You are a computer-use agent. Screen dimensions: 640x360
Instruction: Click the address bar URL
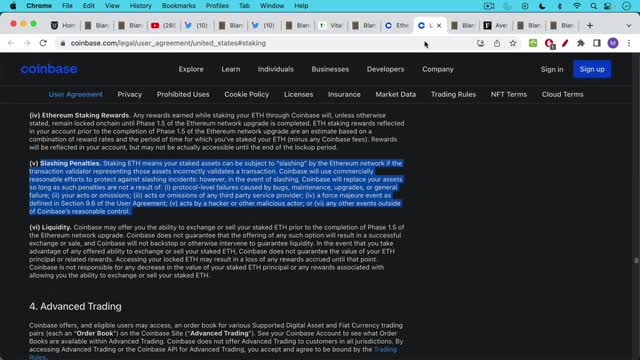pos(168,43)
